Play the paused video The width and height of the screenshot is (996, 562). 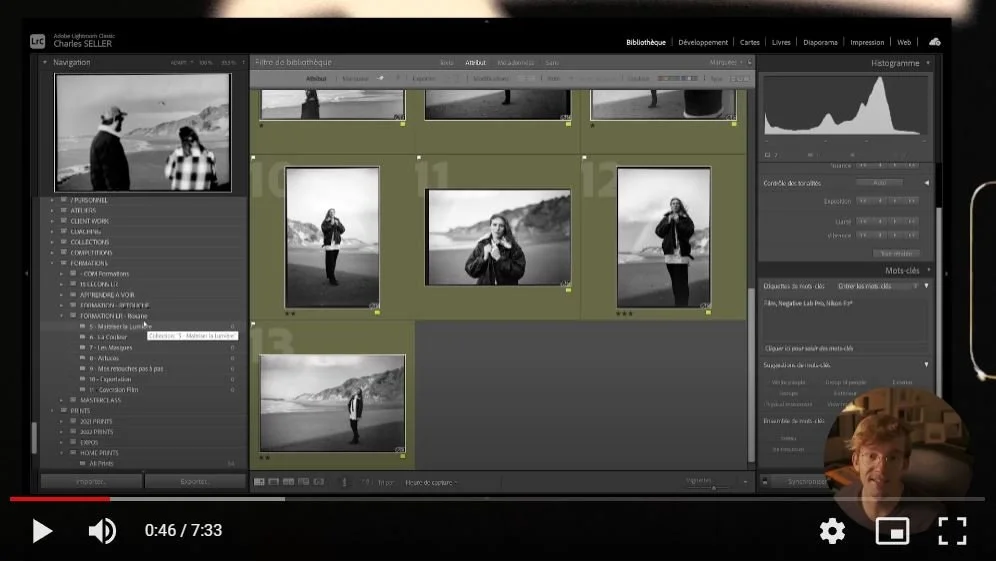pyautogui.click(x=42, y=531)
